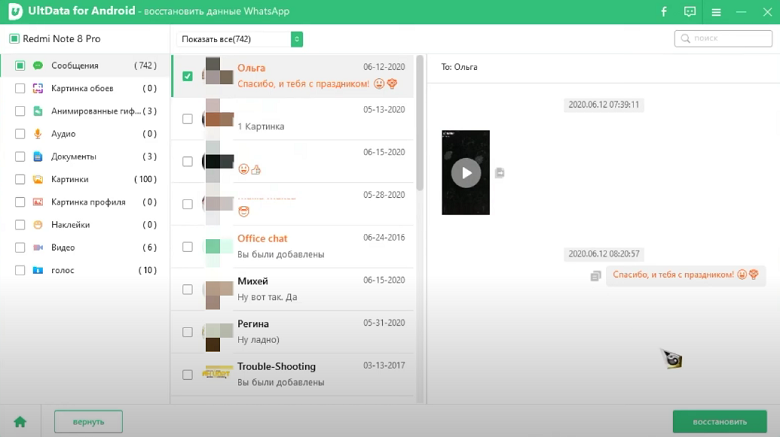Click the UltData app logo
The image size is (780, 437).
click(15, 11)
